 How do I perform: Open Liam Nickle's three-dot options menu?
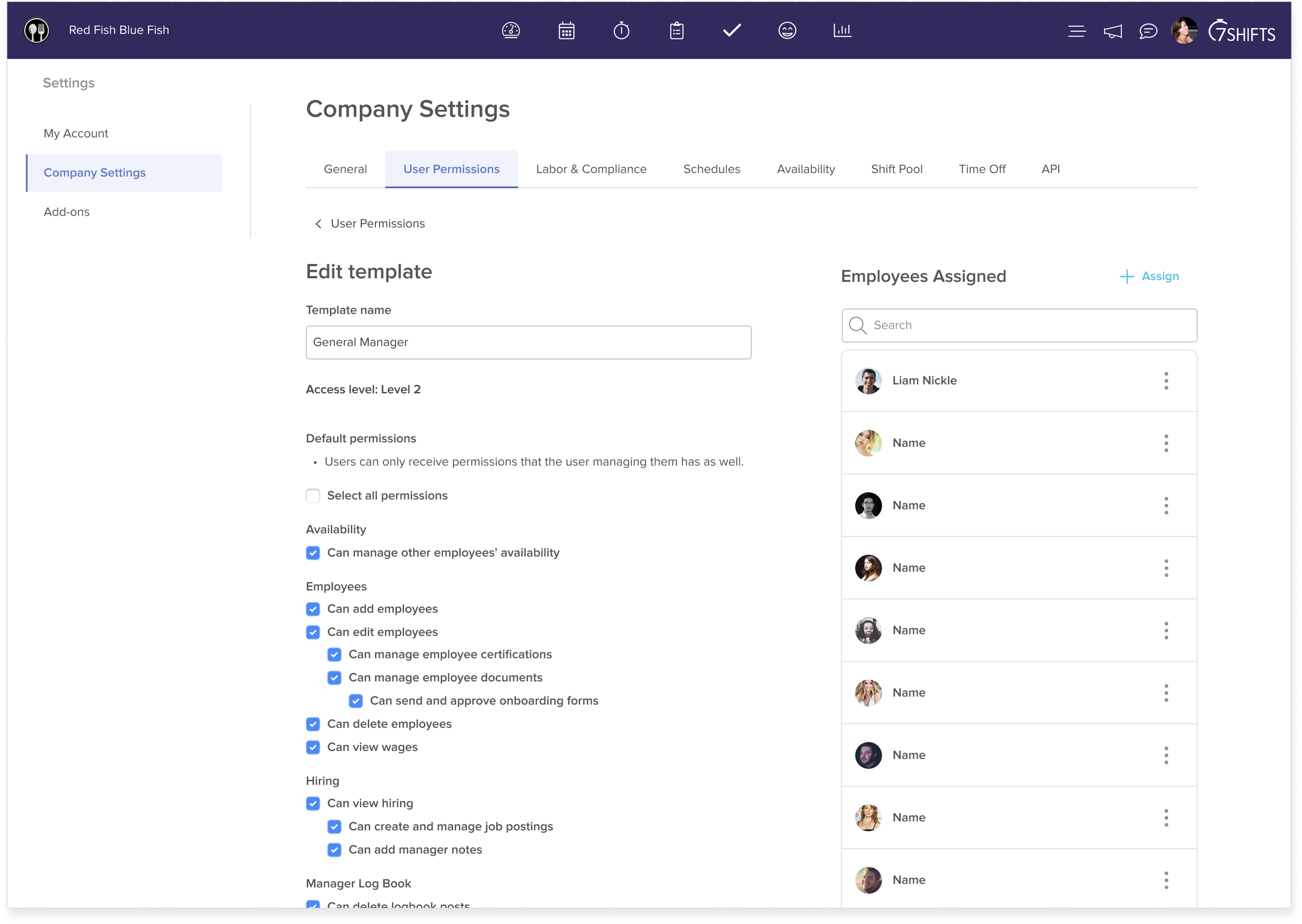pyautogui.click(x=1166, y=381)
